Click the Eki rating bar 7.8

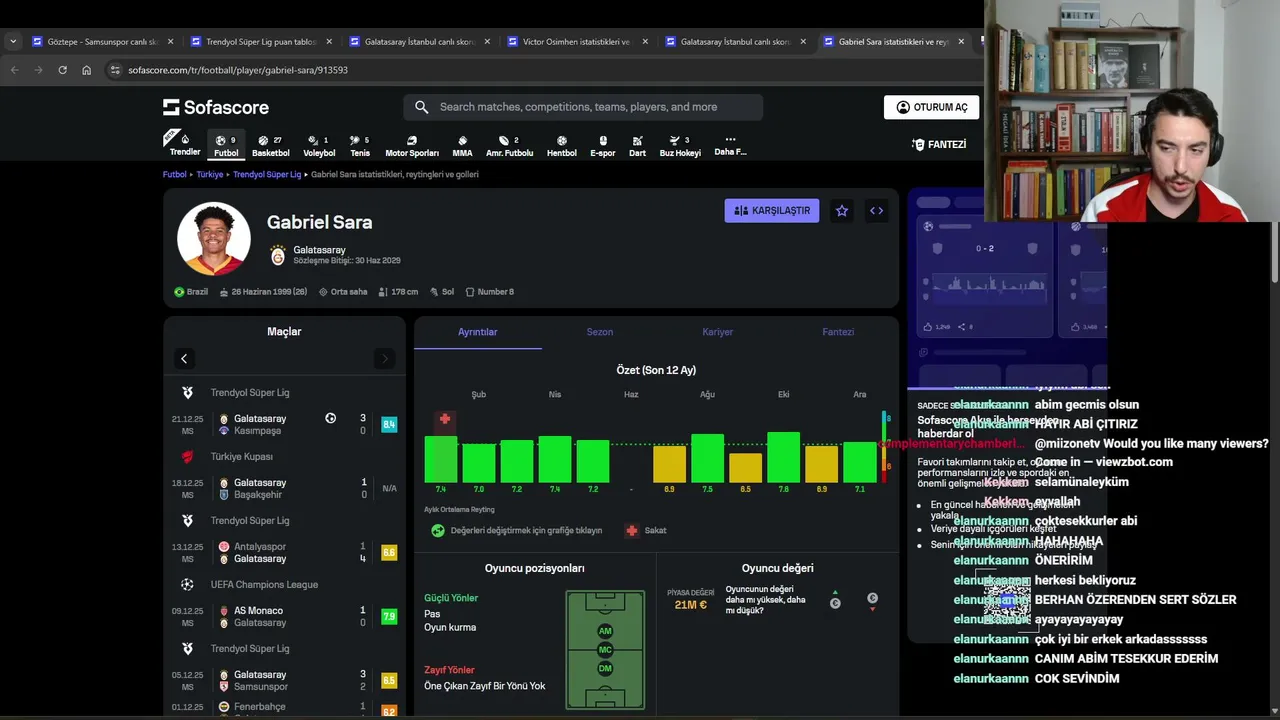(x=783, y=457)
